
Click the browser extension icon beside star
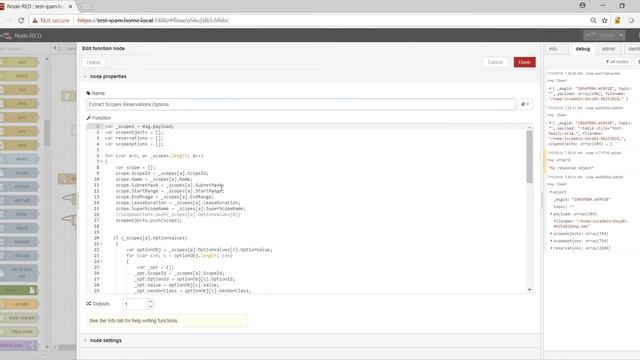point(617,20)
